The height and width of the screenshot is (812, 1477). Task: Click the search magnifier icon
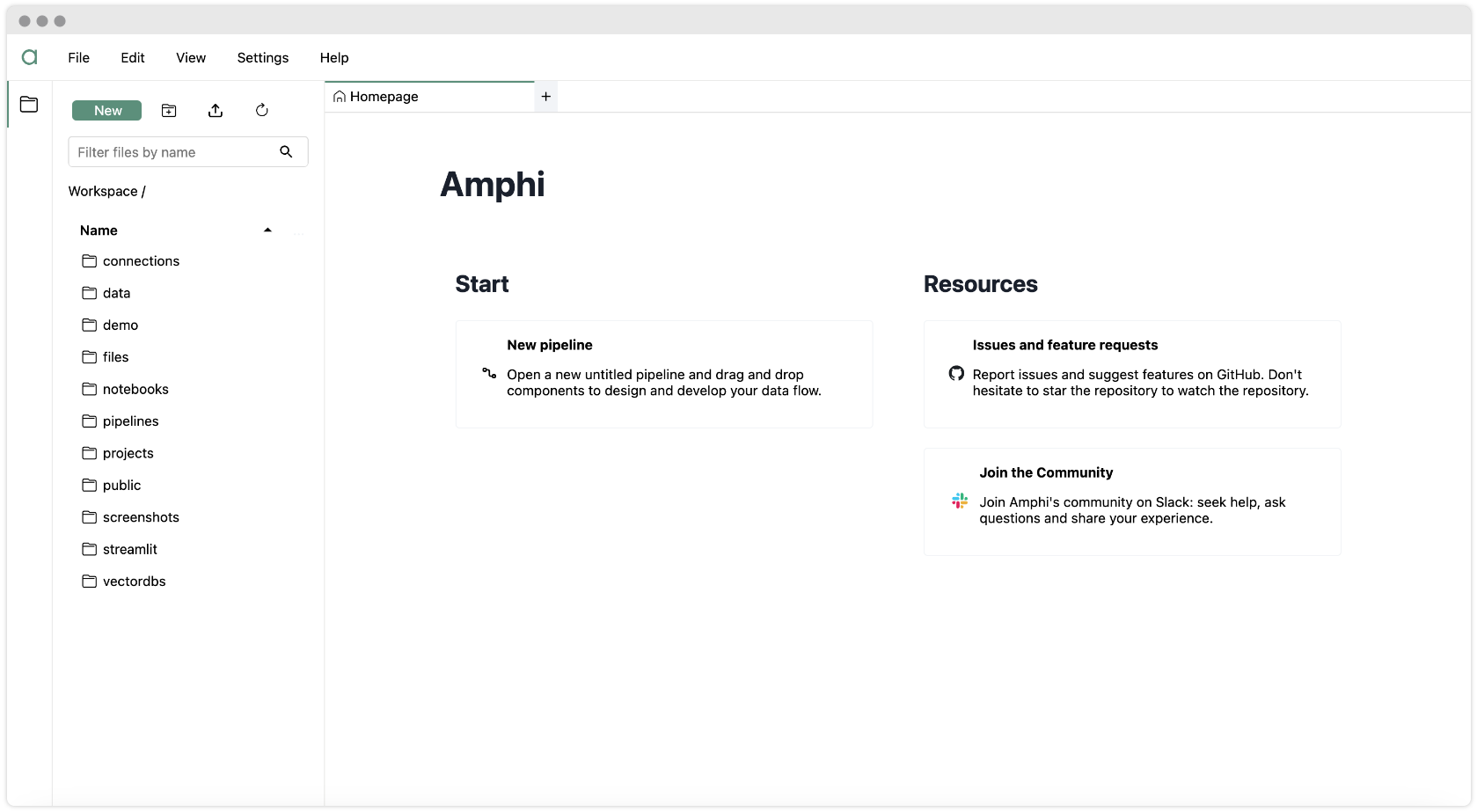click(286, 151)
